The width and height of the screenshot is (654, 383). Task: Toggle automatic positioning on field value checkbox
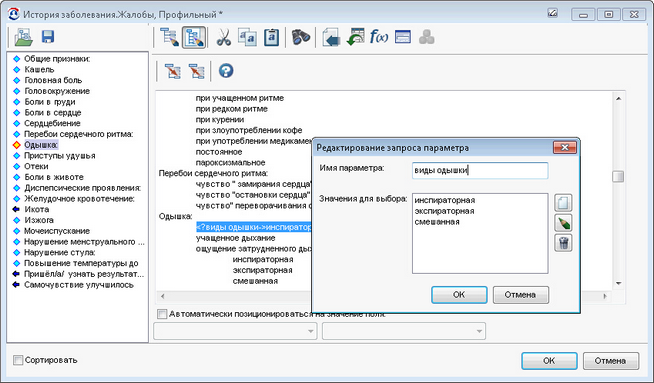(x=162, y=314)
